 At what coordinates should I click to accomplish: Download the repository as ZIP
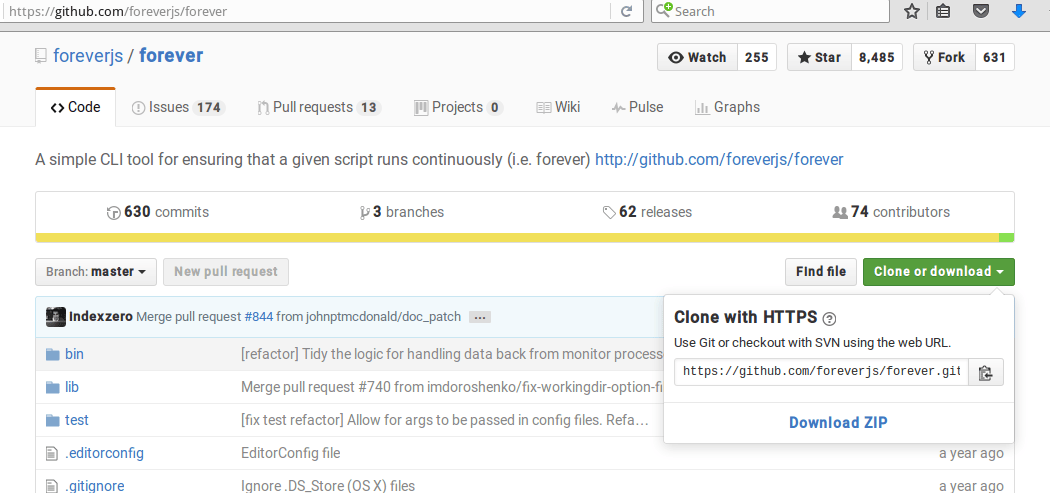coord(838,423)
